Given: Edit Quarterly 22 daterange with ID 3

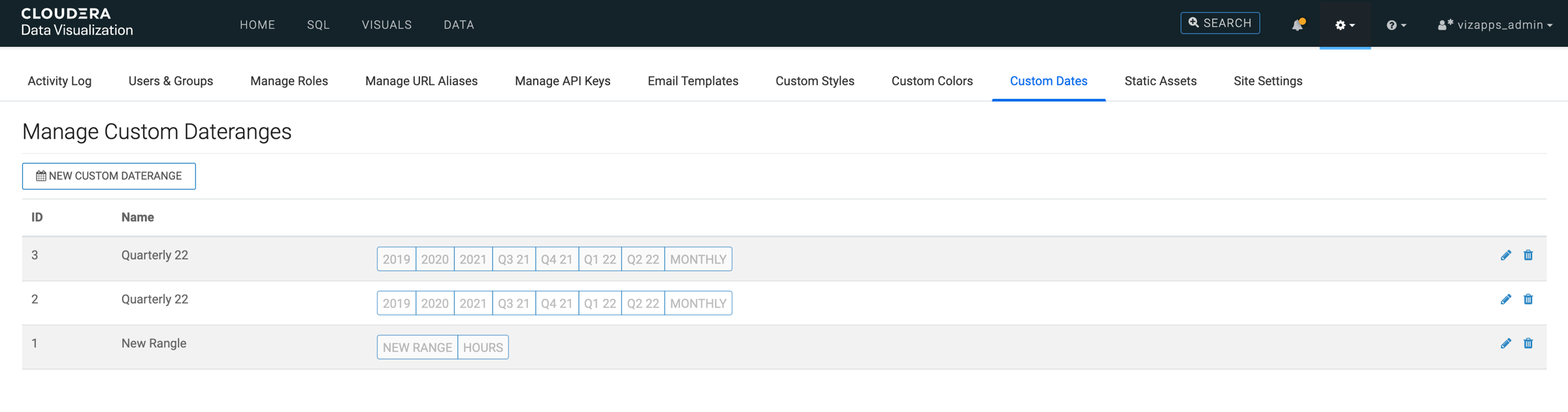Looking at the screenshot, I should 1505,255.
